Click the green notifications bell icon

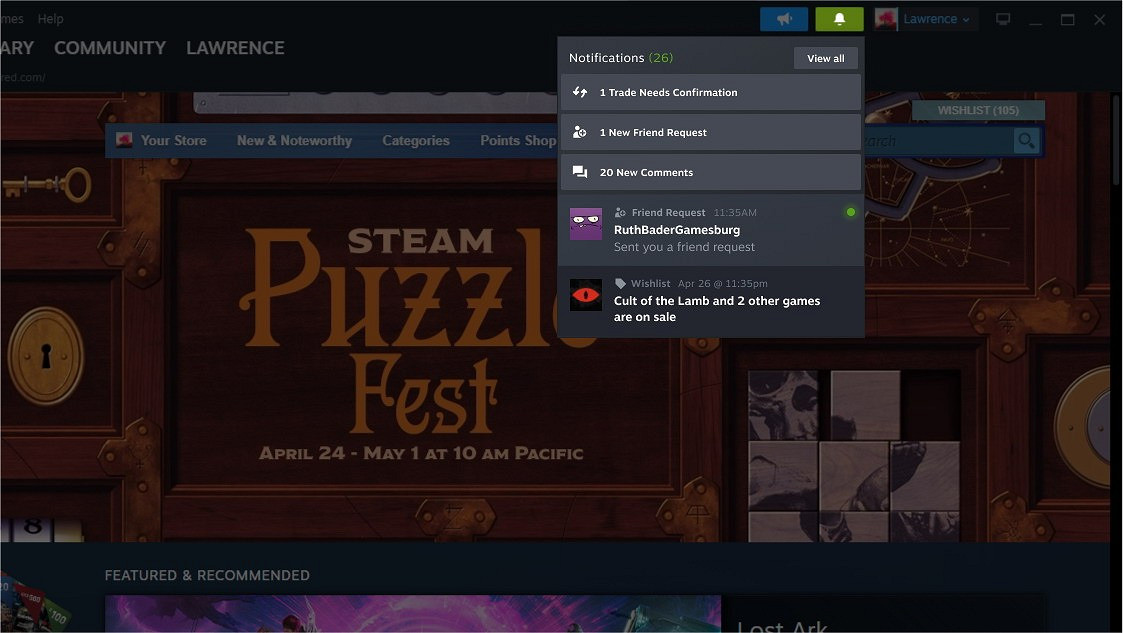tap(839, 18)
